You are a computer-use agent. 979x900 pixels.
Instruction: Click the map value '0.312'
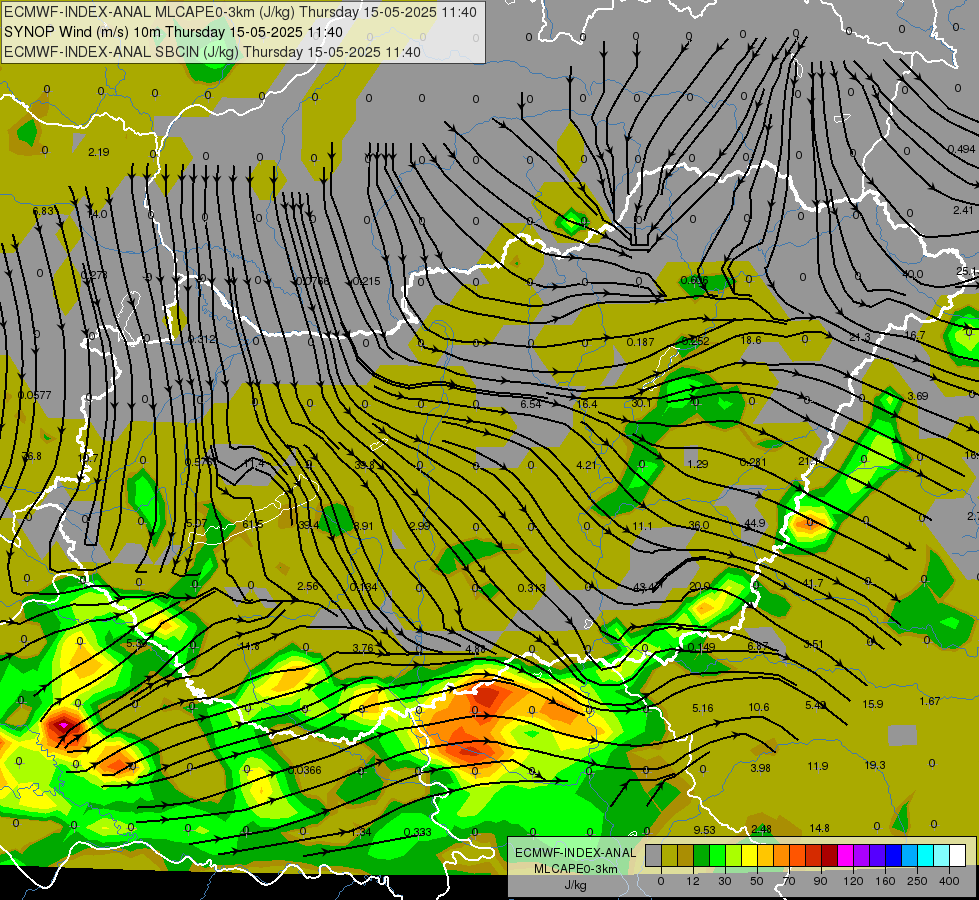point(202,340)
